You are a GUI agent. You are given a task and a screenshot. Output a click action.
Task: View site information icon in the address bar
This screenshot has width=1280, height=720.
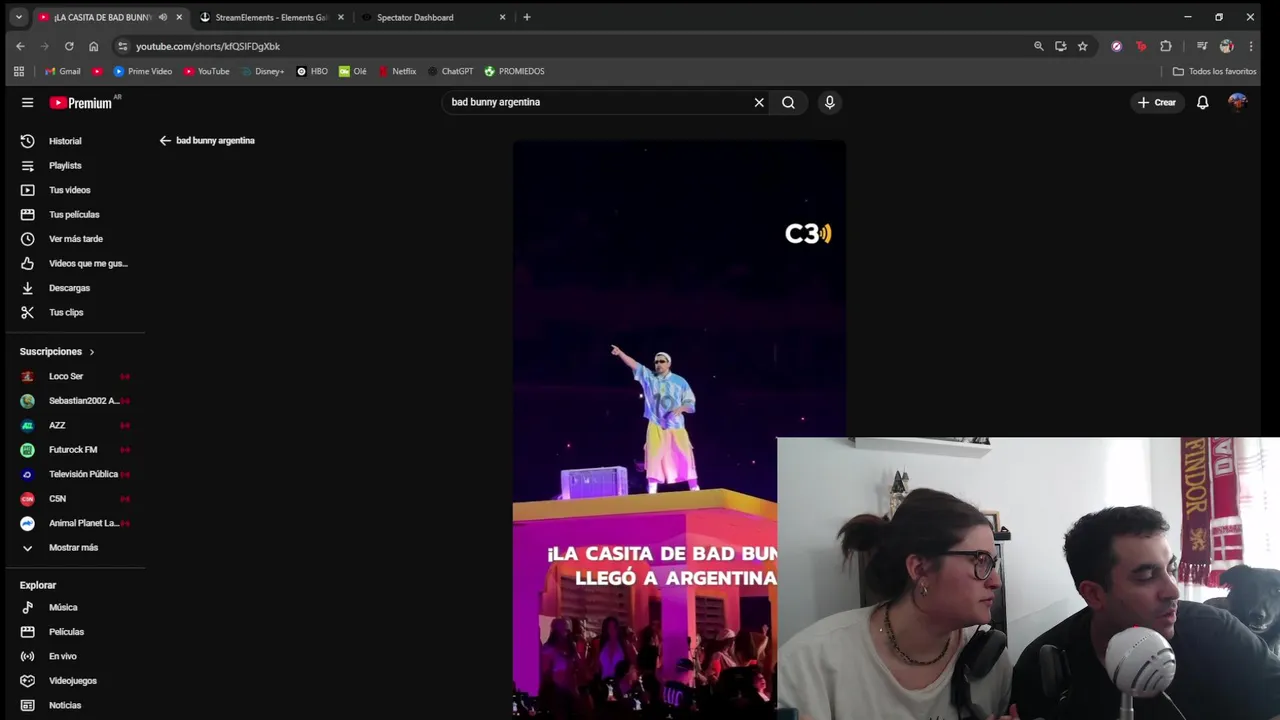(x=122, y=46)
